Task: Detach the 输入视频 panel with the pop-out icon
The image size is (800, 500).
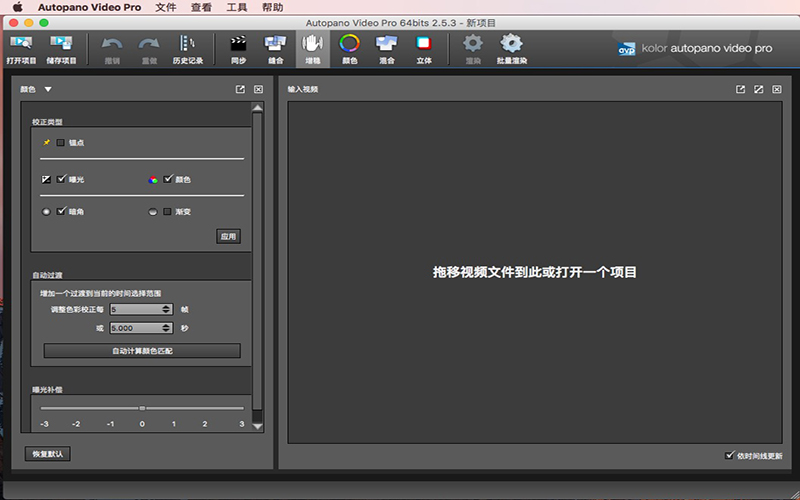Action: coord(740,89)
